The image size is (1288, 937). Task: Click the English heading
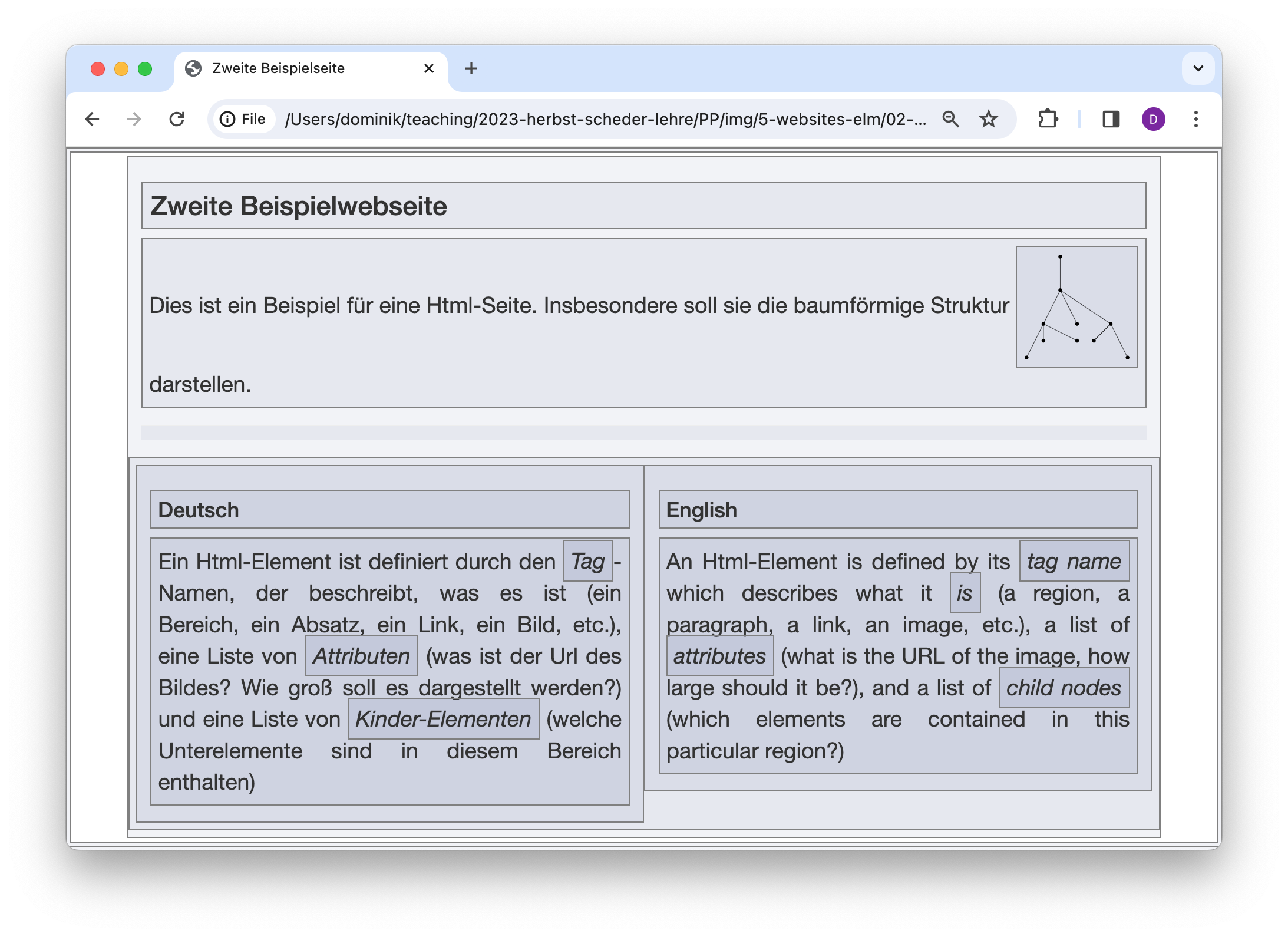tap(701, 510)
